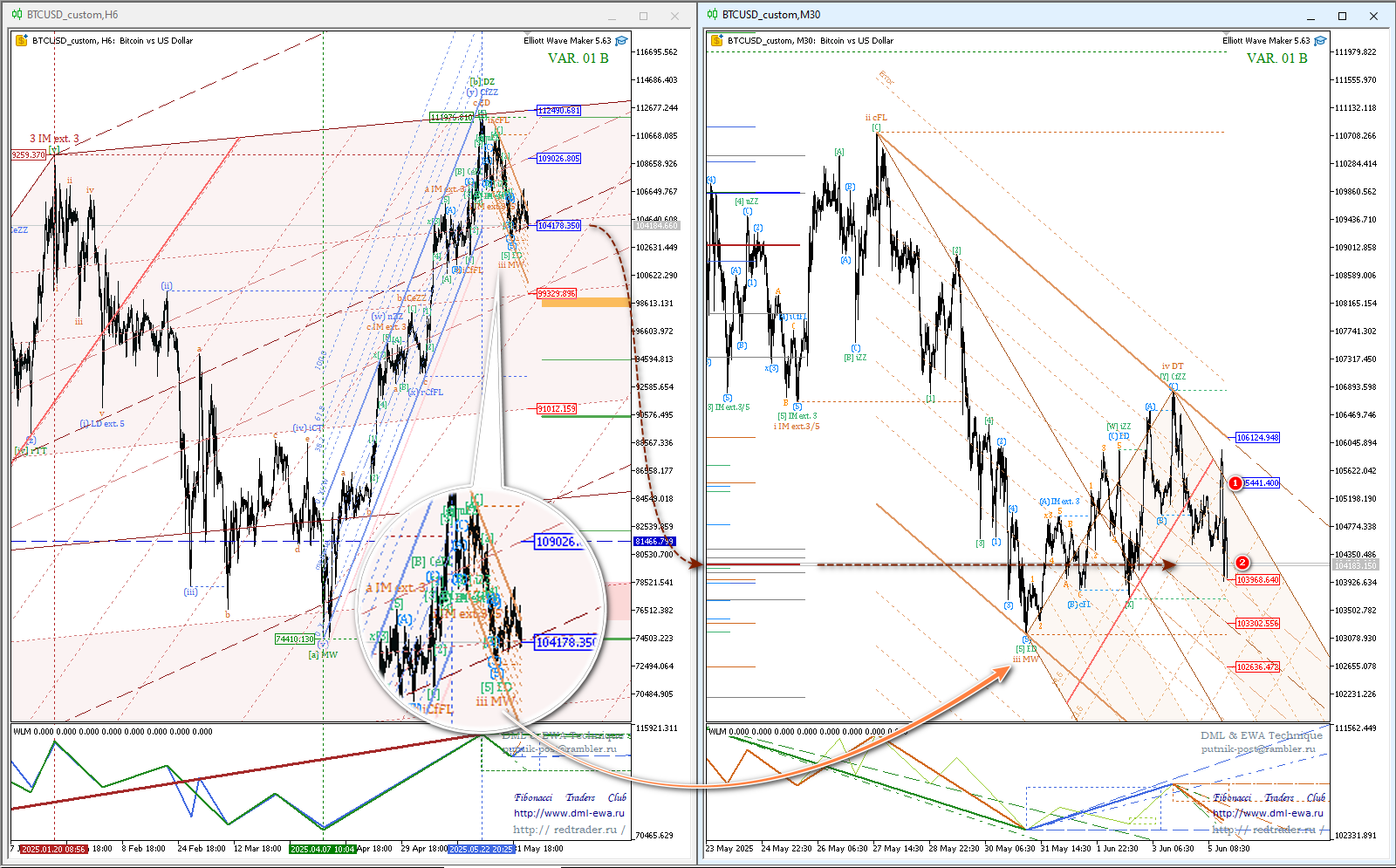The height and width of the screenshot is (868, 1396).
Task: Click the BTCUSD_custom,M30 window chart icon
Action: coord(713,15)
